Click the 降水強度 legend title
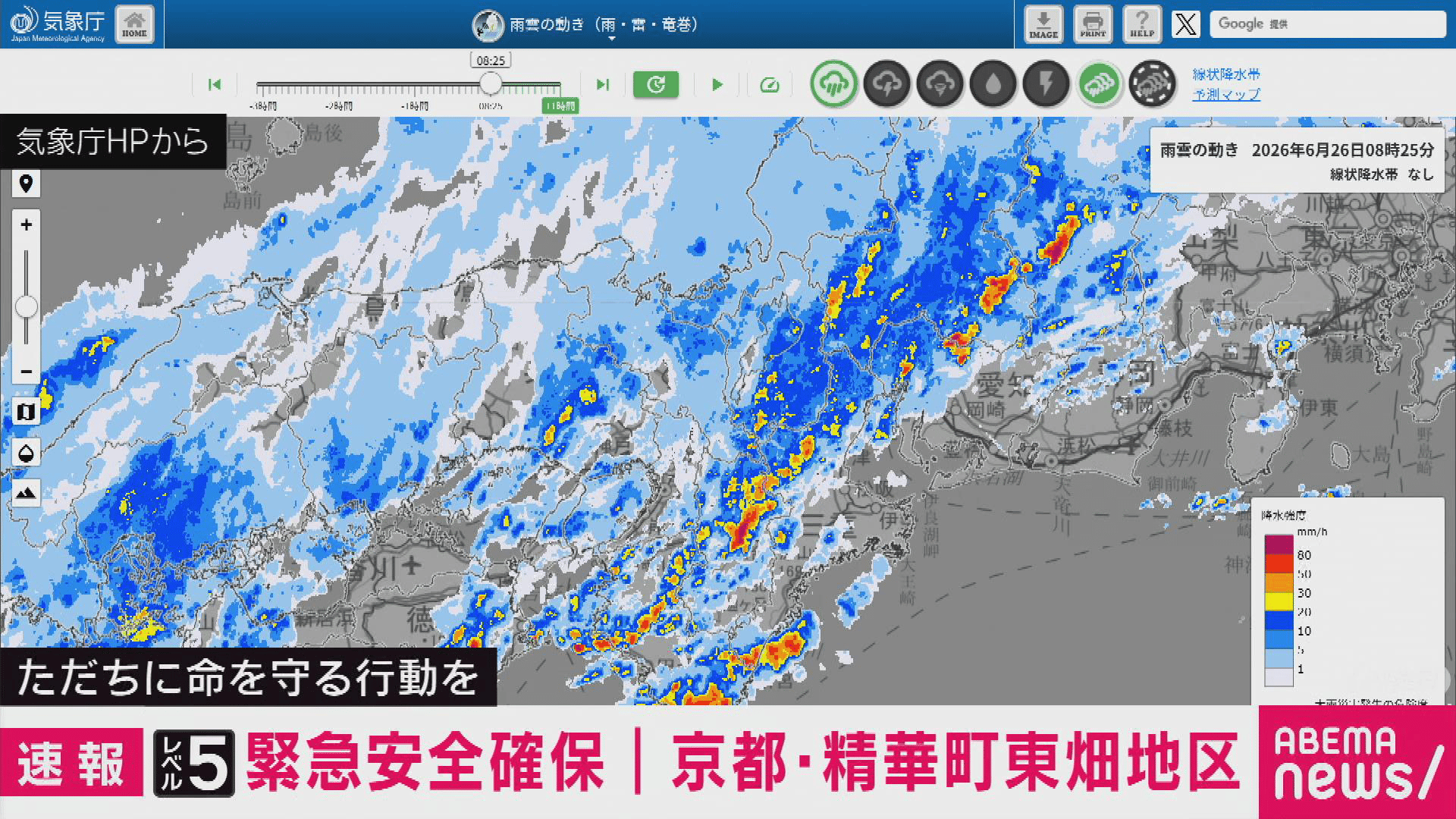This screenshot has width=1456, height=819. pyautogui.click(x=1283, y=516)
